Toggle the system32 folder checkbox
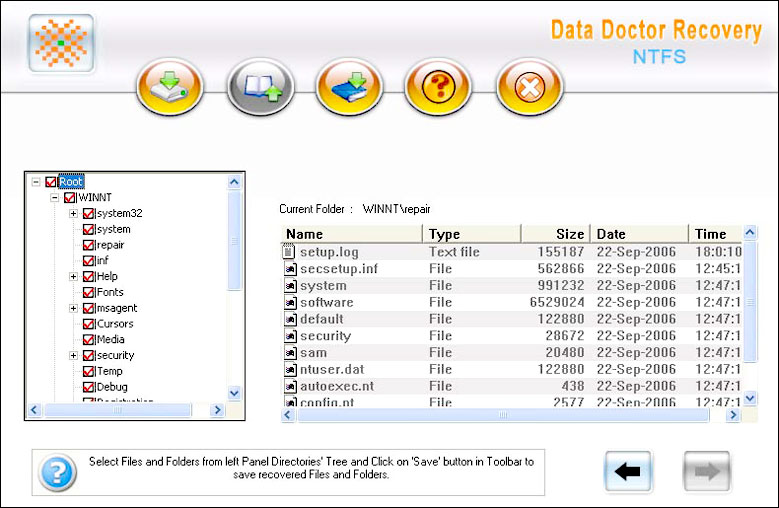The image size is (779, 508). coord(88,214)
